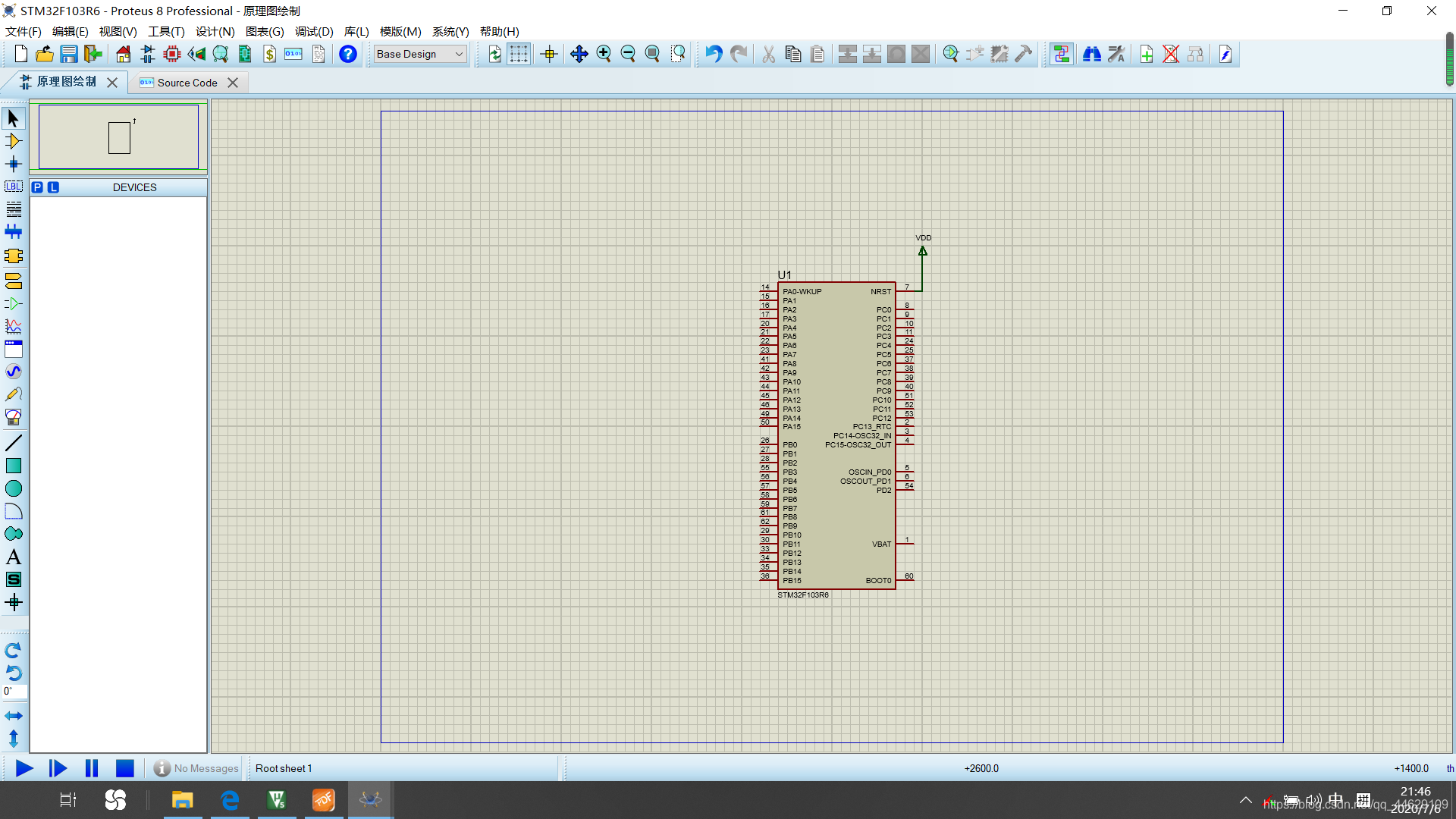Image resolution: width=1456 pixels, height=819 pixels.
Task: Click the rotate component icon
Action: pos(14,650)
